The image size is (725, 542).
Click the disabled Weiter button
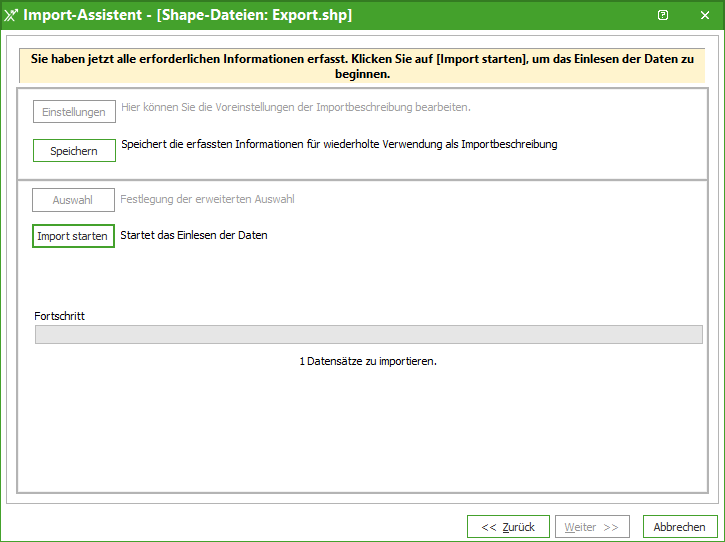[592, 527]
